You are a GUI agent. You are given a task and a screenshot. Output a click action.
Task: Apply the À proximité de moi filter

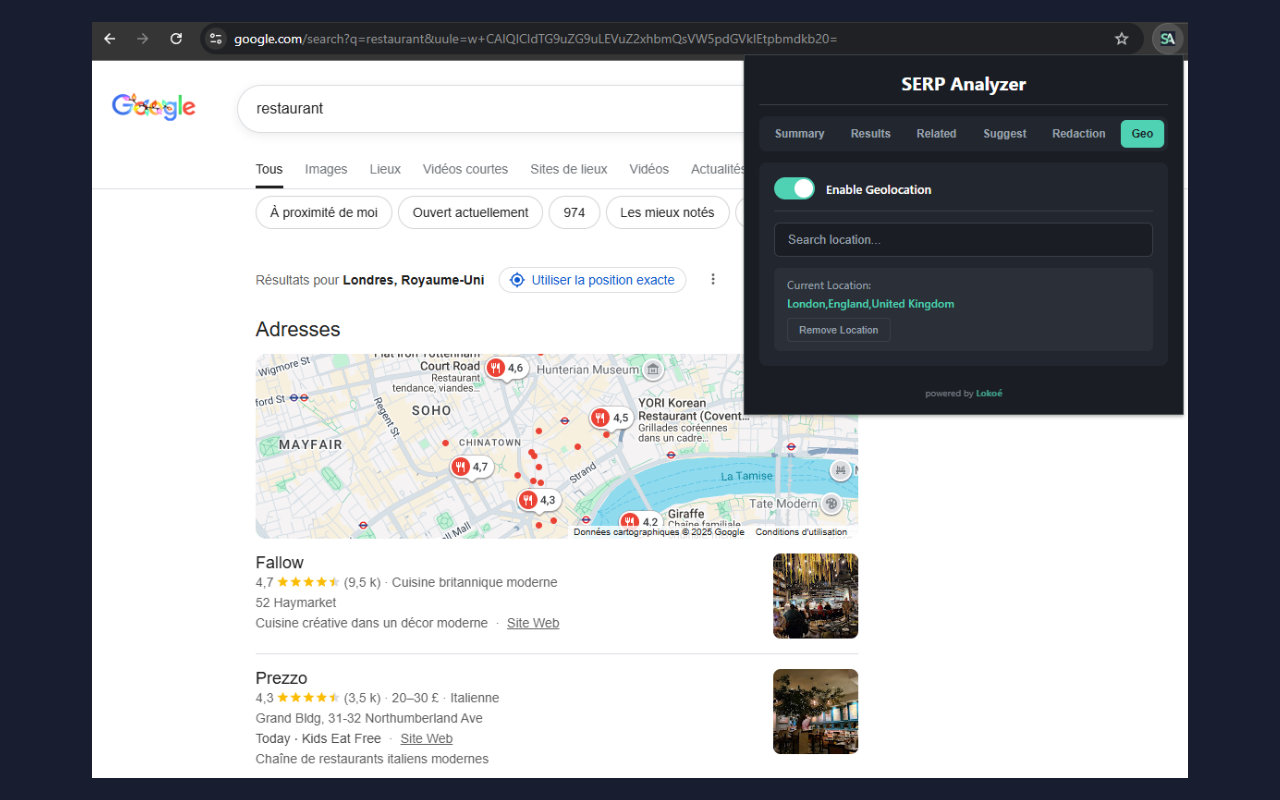324,212
